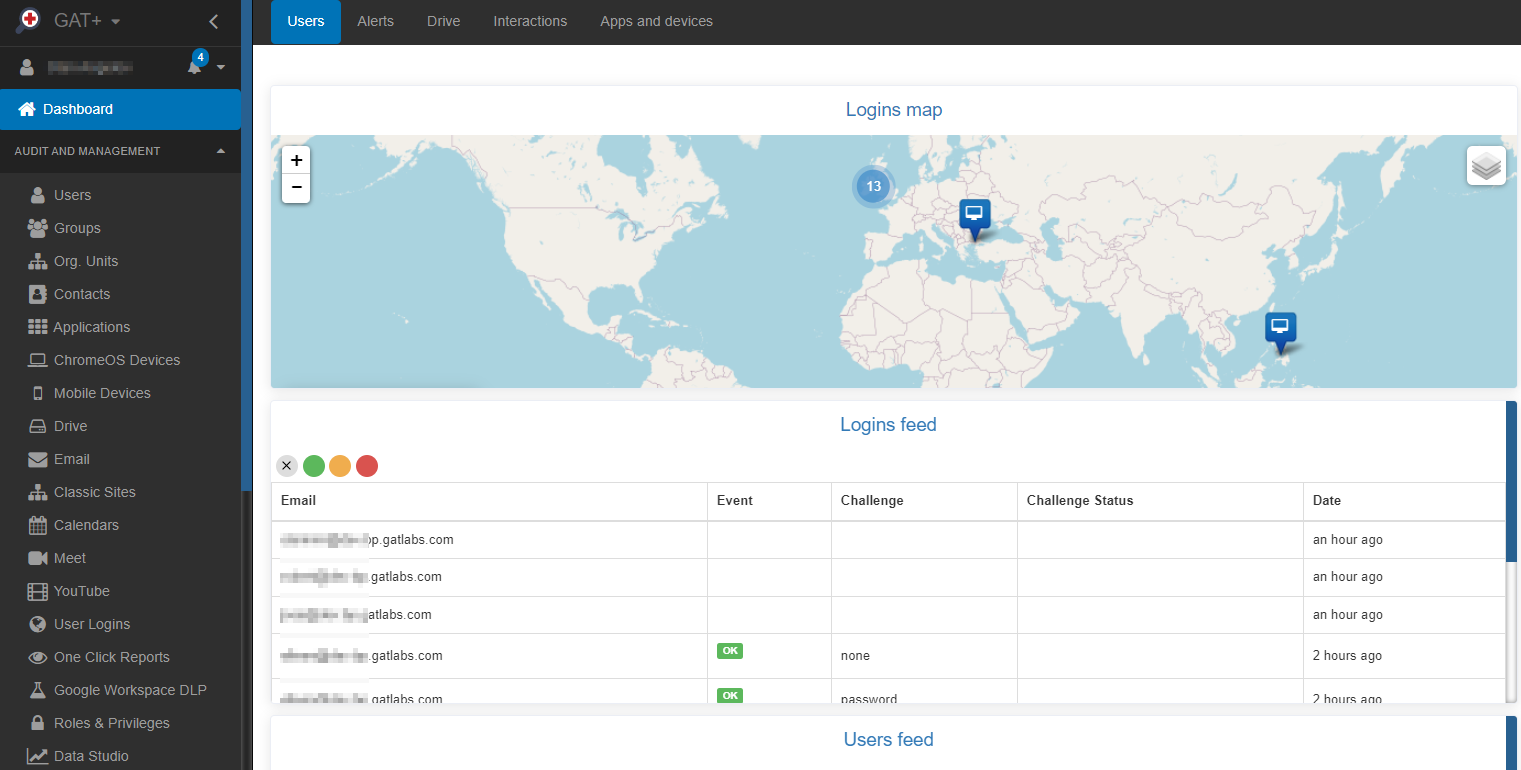Zoom out on the logins map
The image size is (1521, 770).
click(x=296, y=188)
